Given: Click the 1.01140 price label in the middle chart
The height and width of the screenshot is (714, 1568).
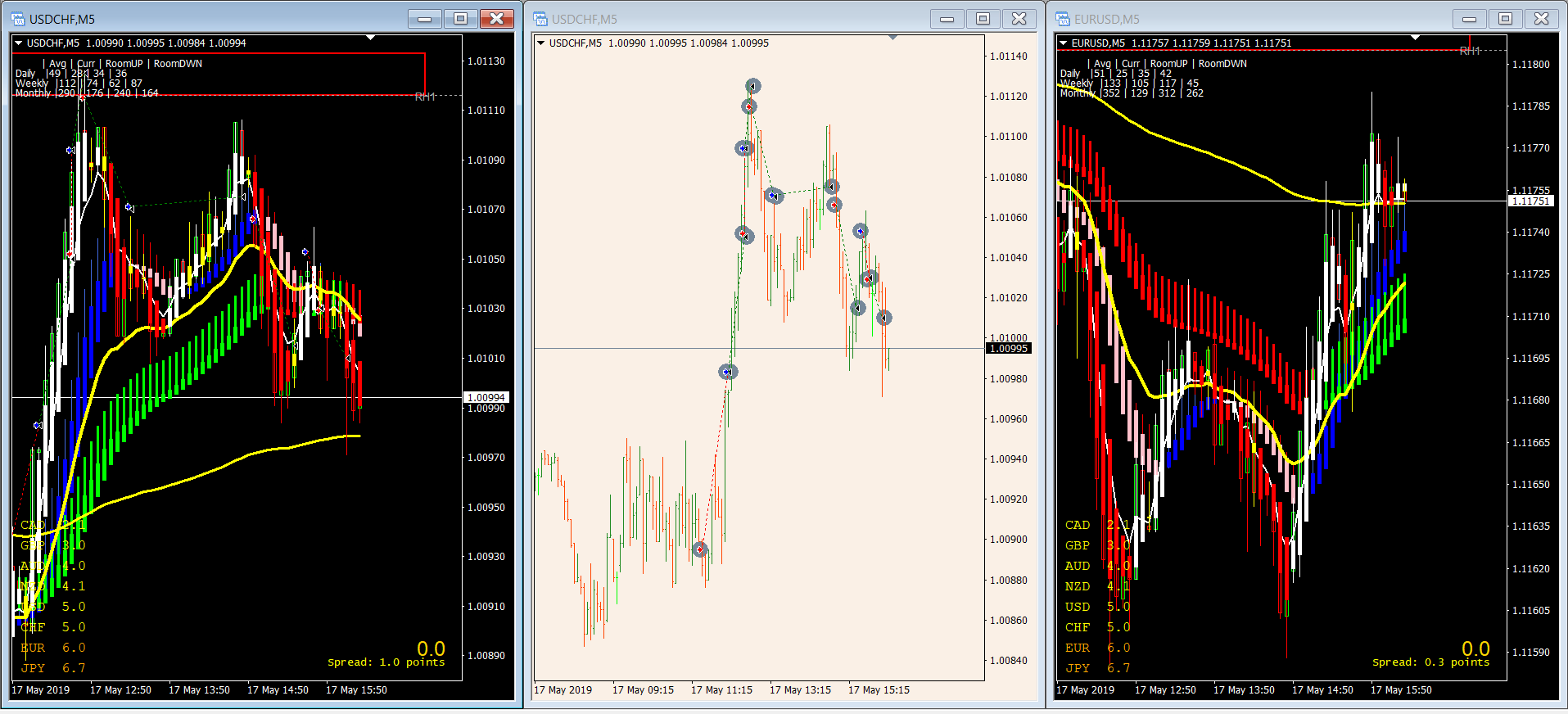Looking at the screenshot, I should (1009, 56).
